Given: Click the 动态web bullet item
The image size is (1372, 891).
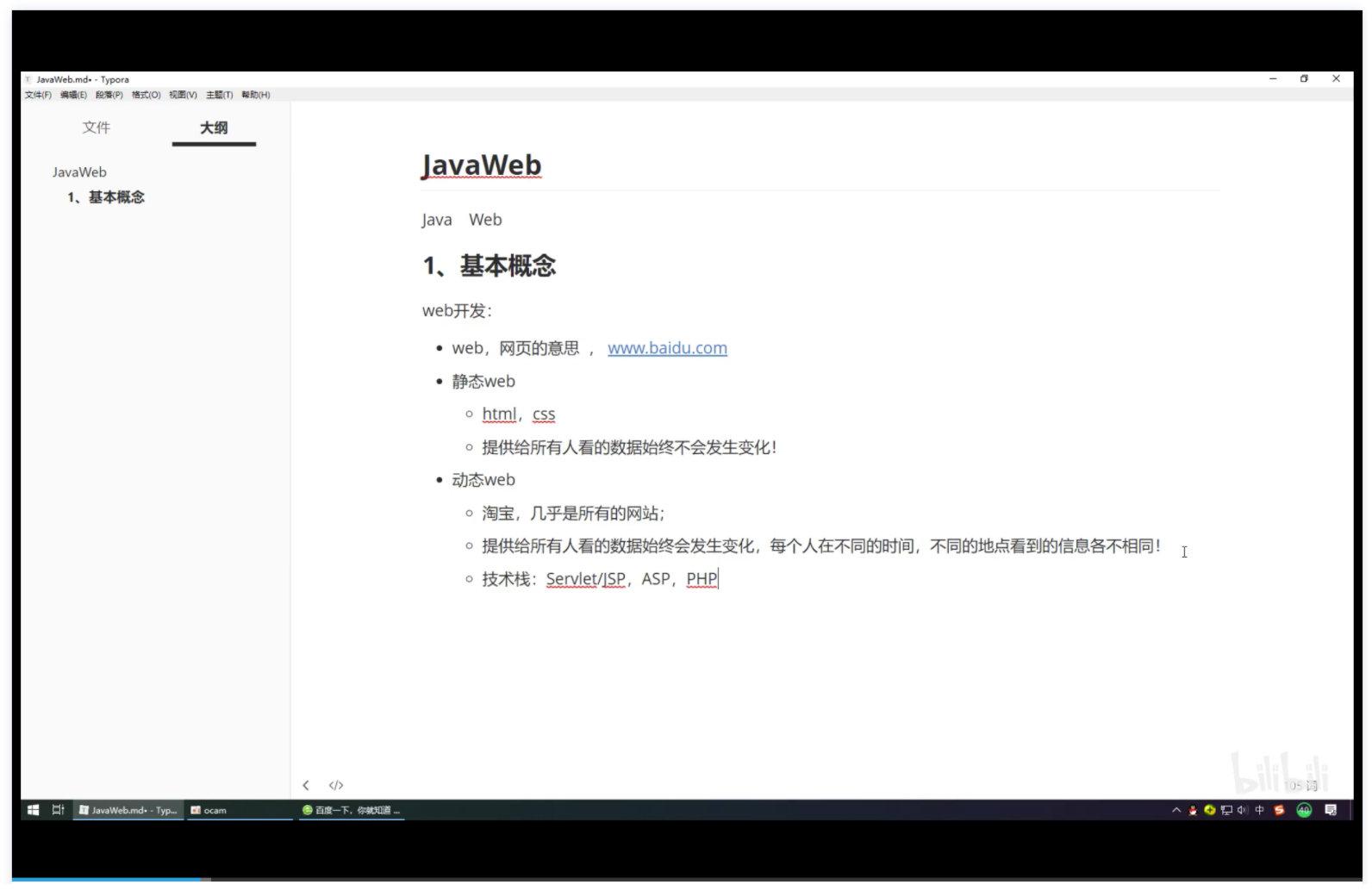Looking at the screenshot, I should [483, 480].
